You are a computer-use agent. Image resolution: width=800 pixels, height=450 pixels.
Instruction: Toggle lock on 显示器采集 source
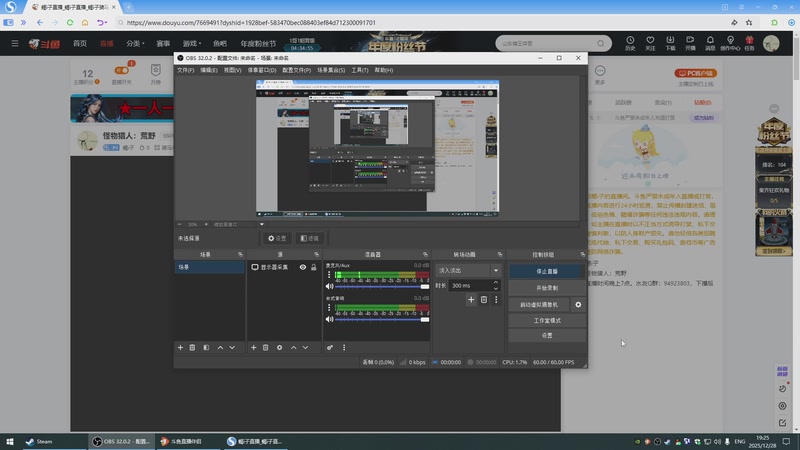point(314,268)
